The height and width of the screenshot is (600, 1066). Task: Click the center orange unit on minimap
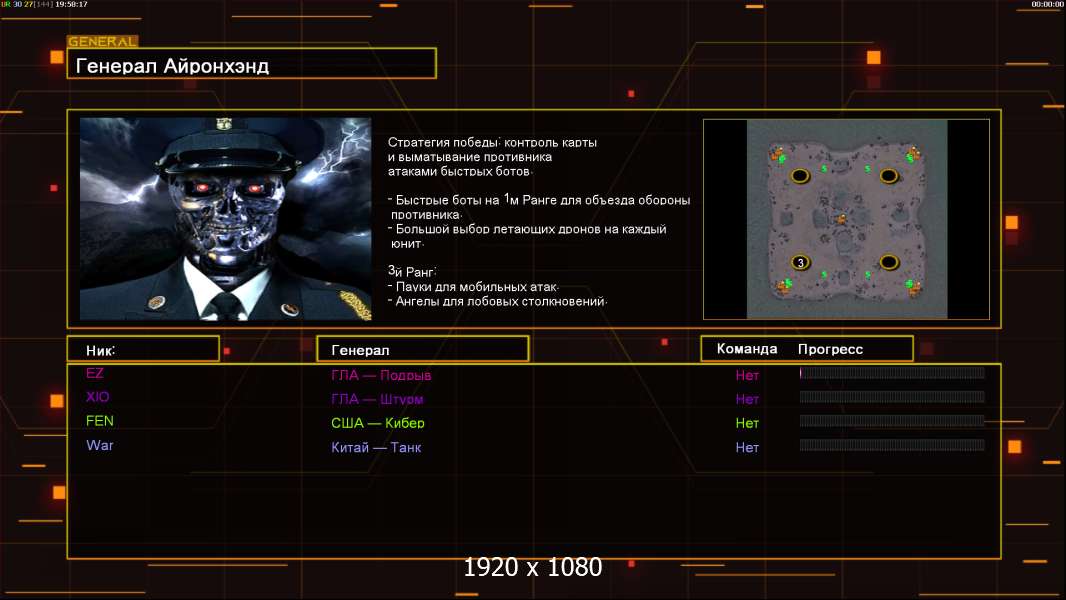(x=842, y=219)
